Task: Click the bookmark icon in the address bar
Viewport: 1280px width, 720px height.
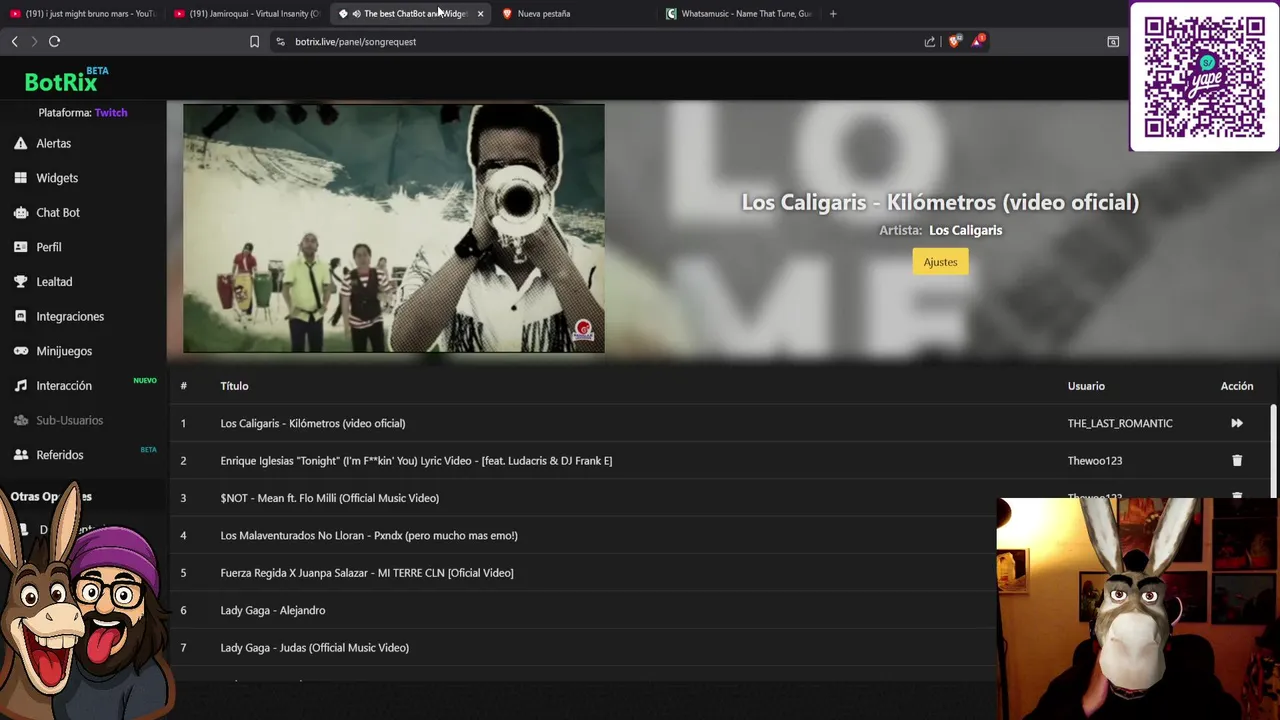Action: [254, 41]
